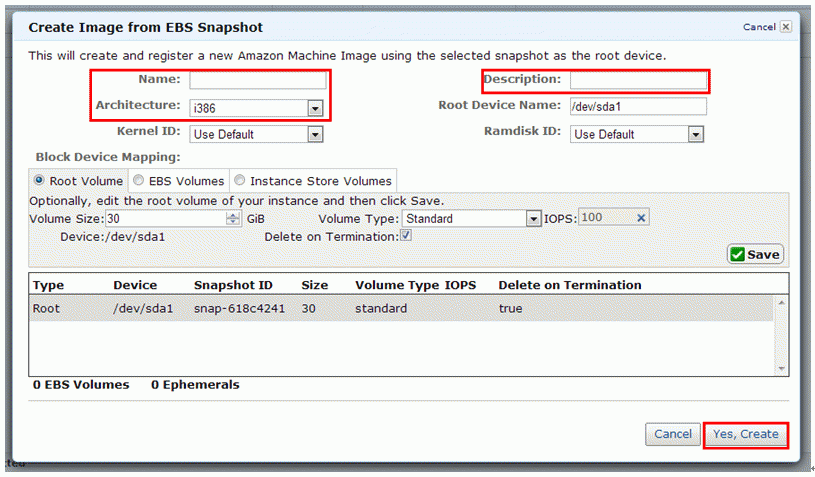The width and height of the screenshot is (815, 477).
Task: Click the table scrollbar up arrow
Action: (781, 302)
